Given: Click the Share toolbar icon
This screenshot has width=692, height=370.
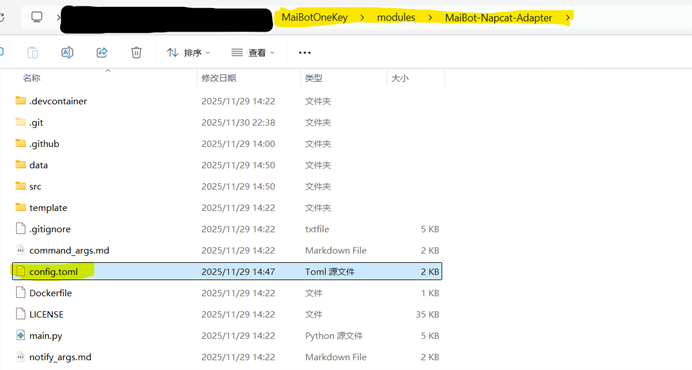Looking at the screenshot, I should coord(102,53).
